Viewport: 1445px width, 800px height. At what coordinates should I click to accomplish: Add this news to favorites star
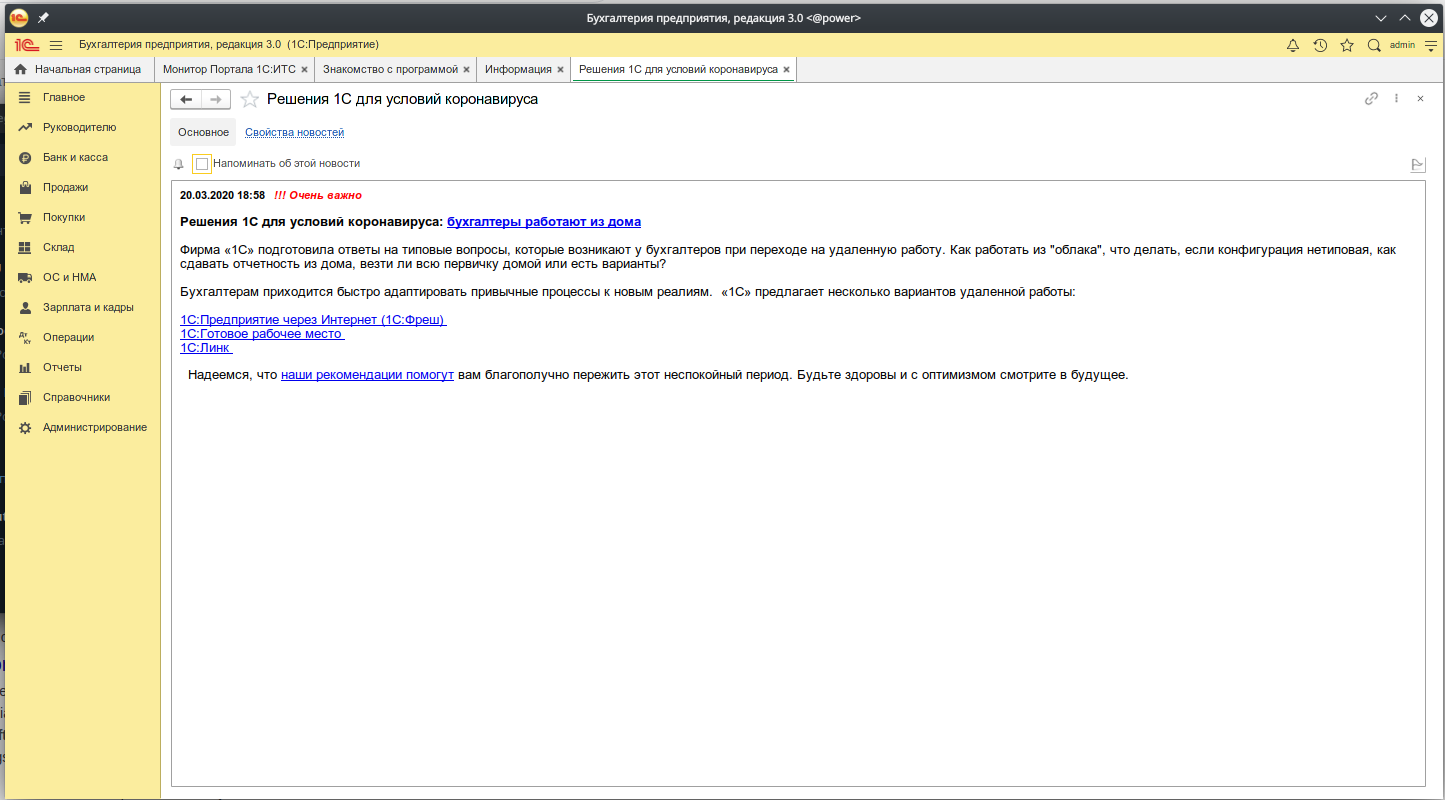[250, 99]
